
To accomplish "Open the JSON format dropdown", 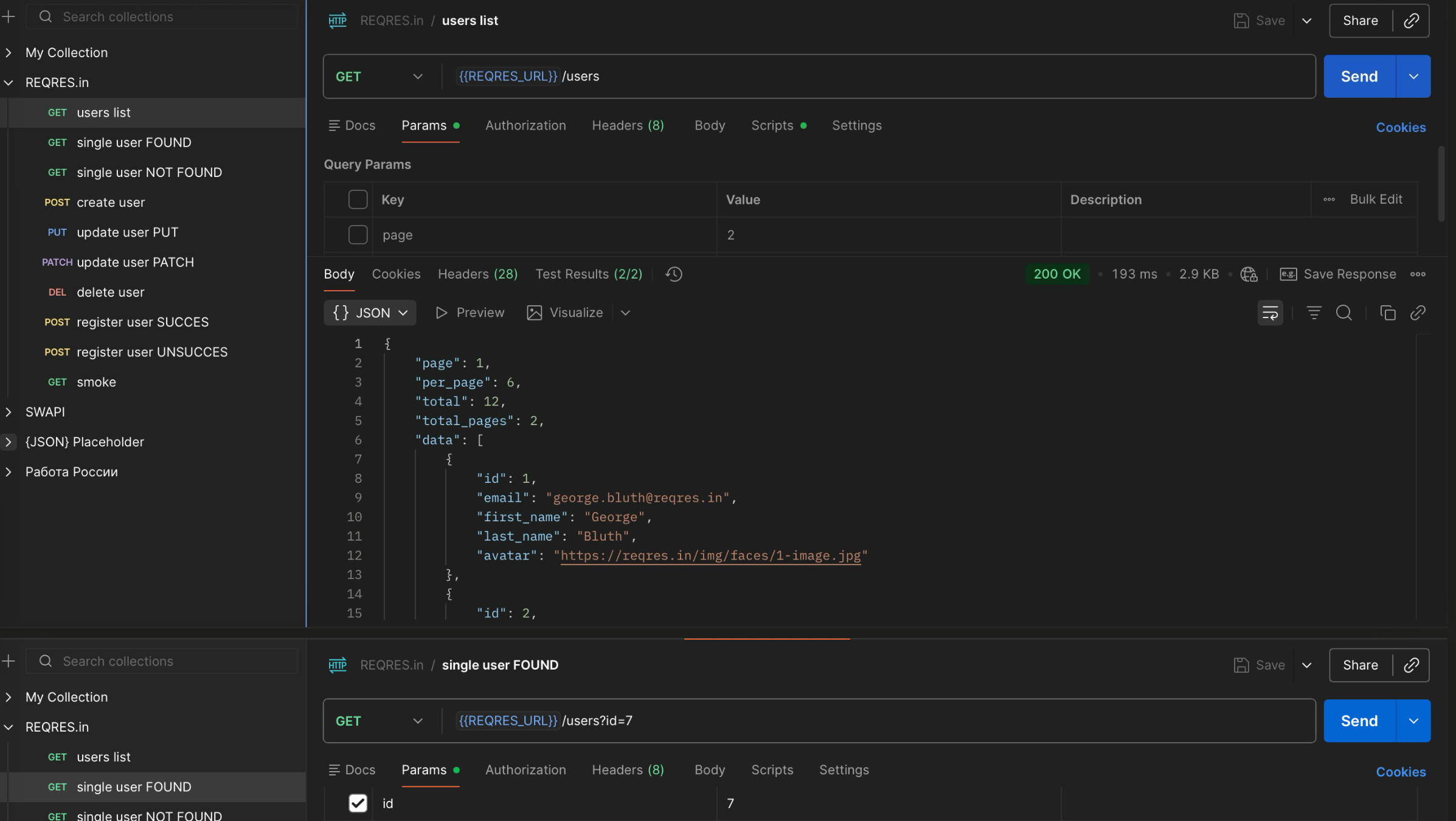I will (370, 313).
